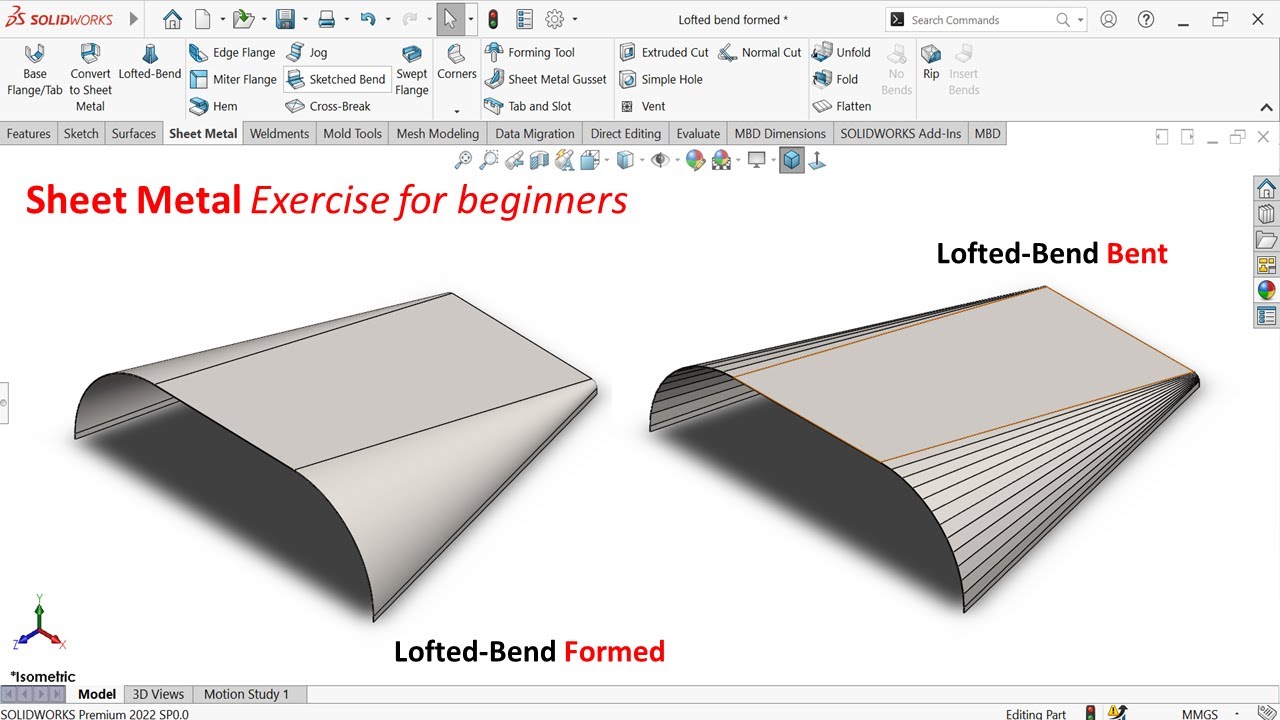Image resolution: width=1280 pixels, height=720 pixels.
Task: Click the Fold tool
Action: [x=835, y=79]
